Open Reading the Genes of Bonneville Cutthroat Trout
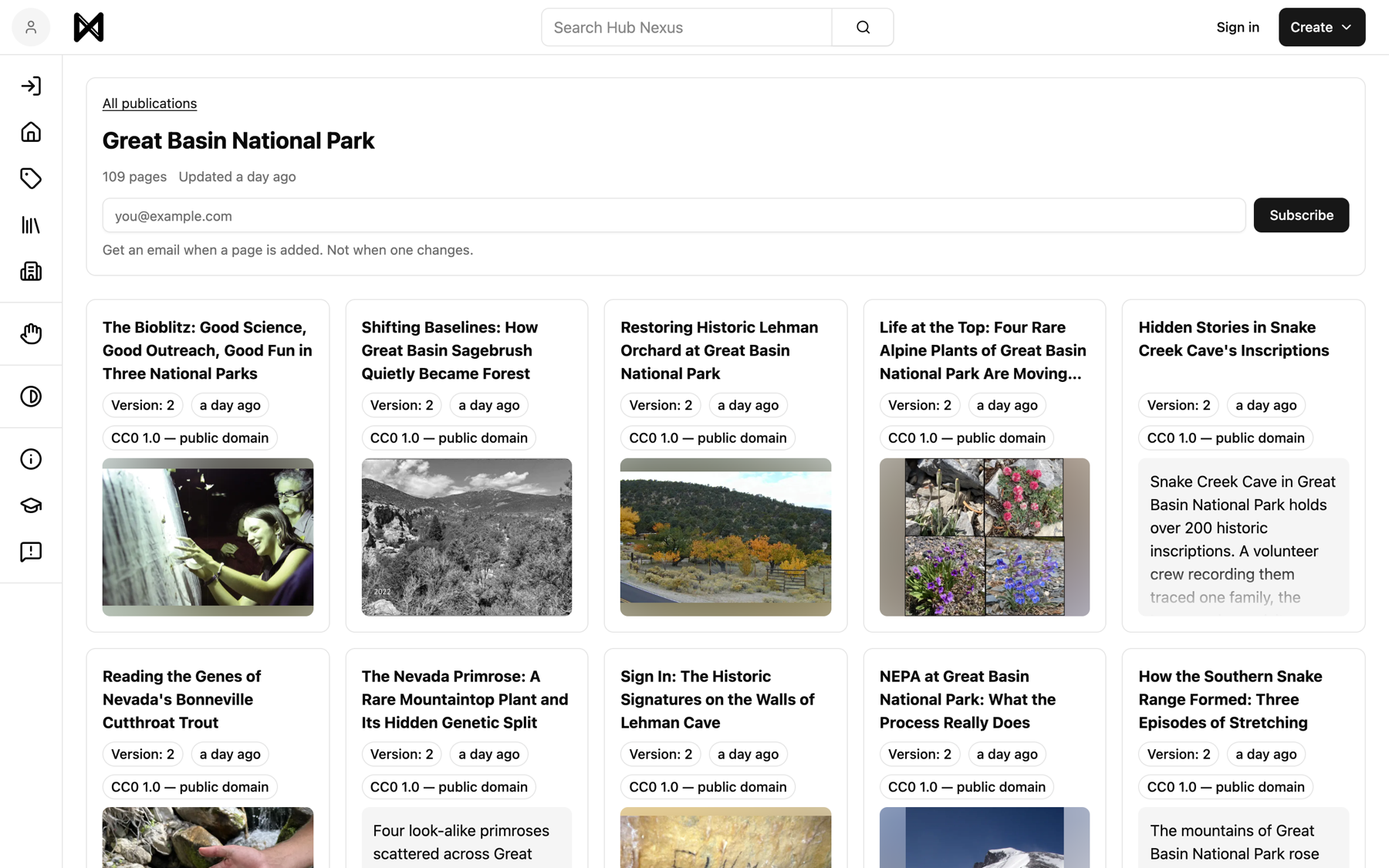The height and width of the screenshot is (868, 1389). tap(182, 699)
